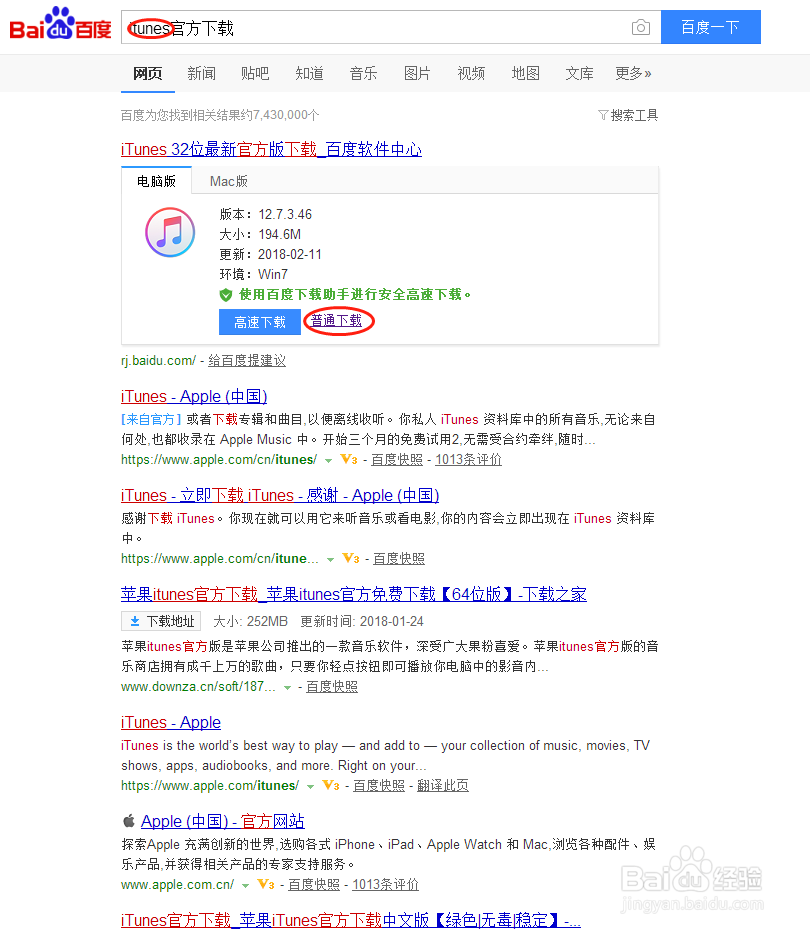Open the 百度快照 cached page link

[396, 459]
